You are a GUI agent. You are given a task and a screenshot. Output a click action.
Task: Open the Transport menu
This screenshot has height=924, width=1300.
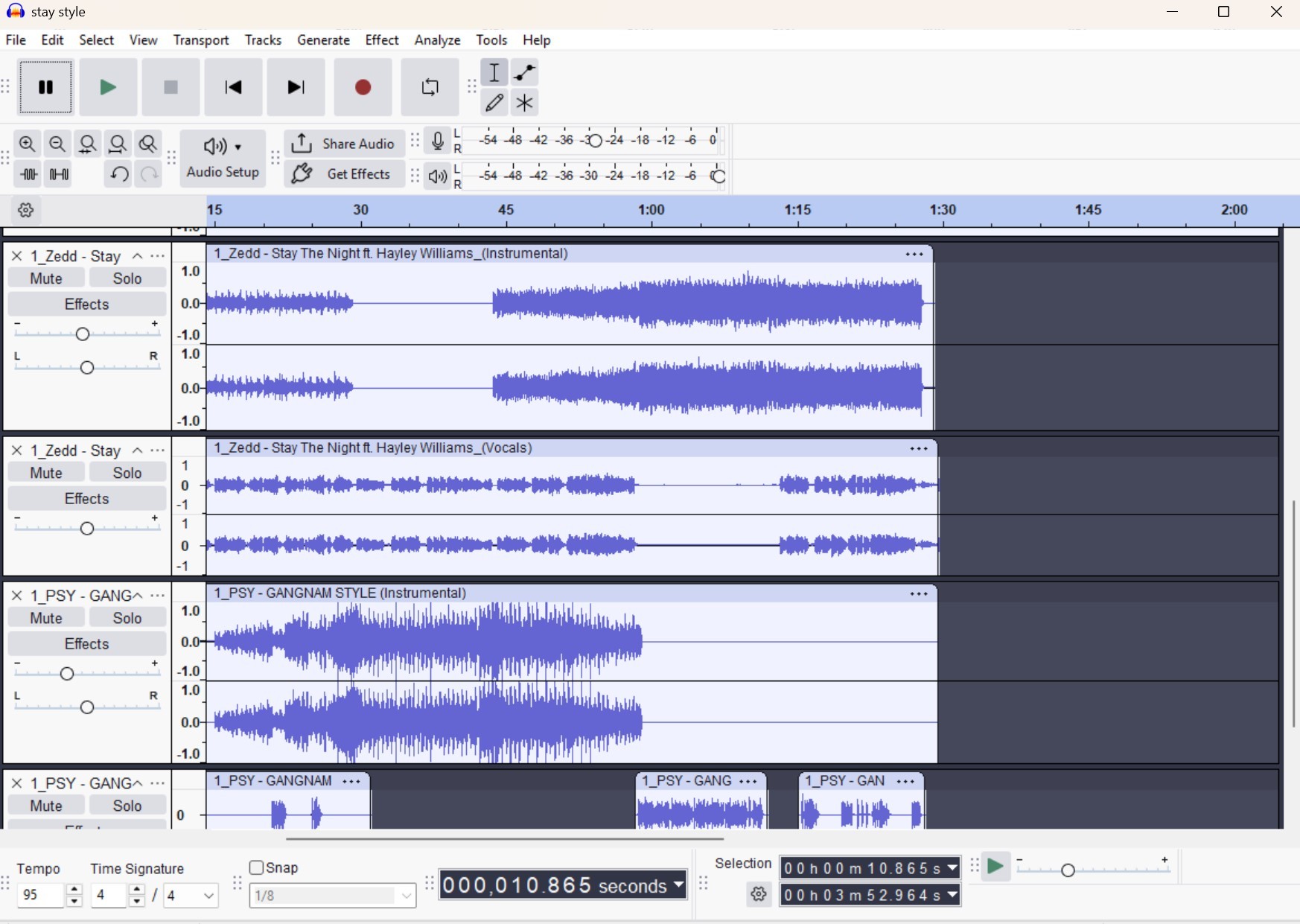pyautogui.click(x=200, y=40)
